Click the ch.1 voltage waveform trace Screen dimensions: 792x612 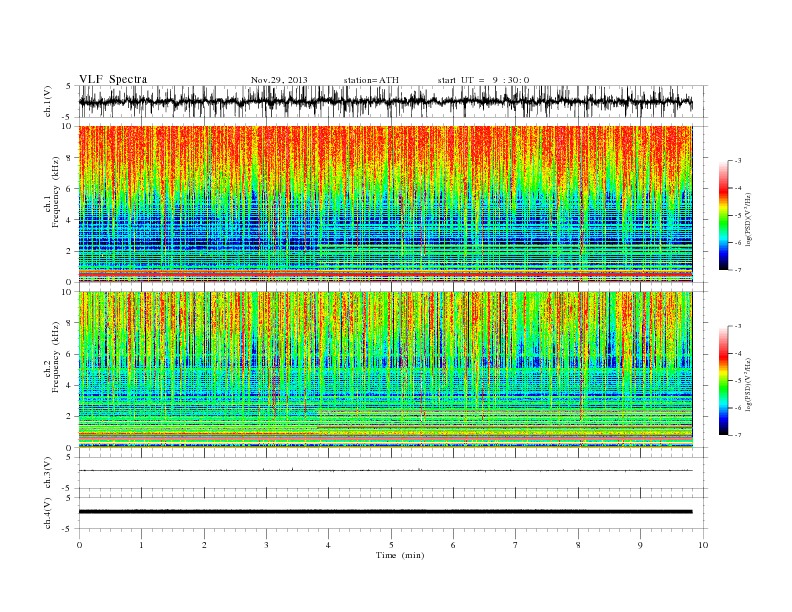(x=385, y=101)
